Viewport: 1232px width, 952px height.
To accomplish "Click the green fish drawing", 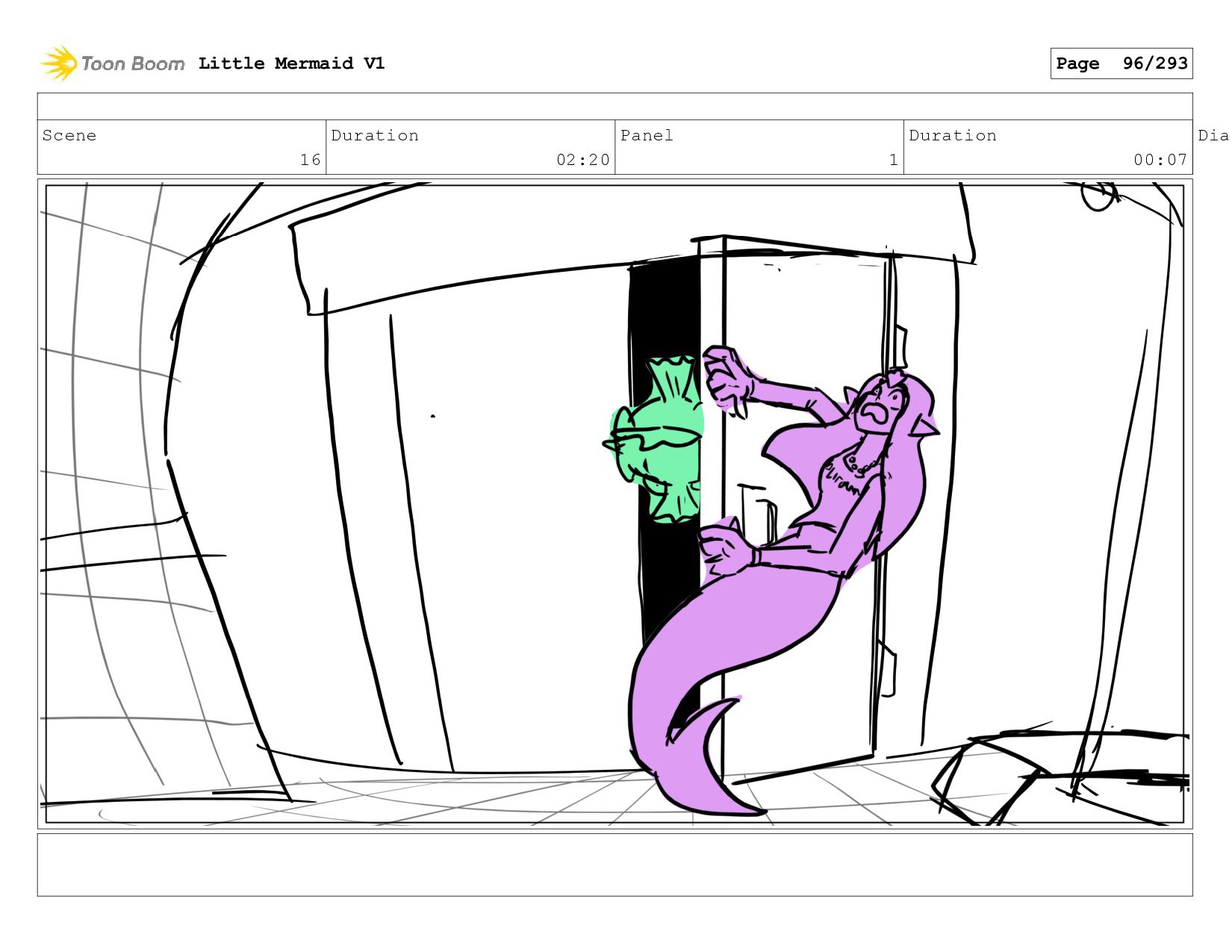I will pyautogui.click(x=655, y=439).
